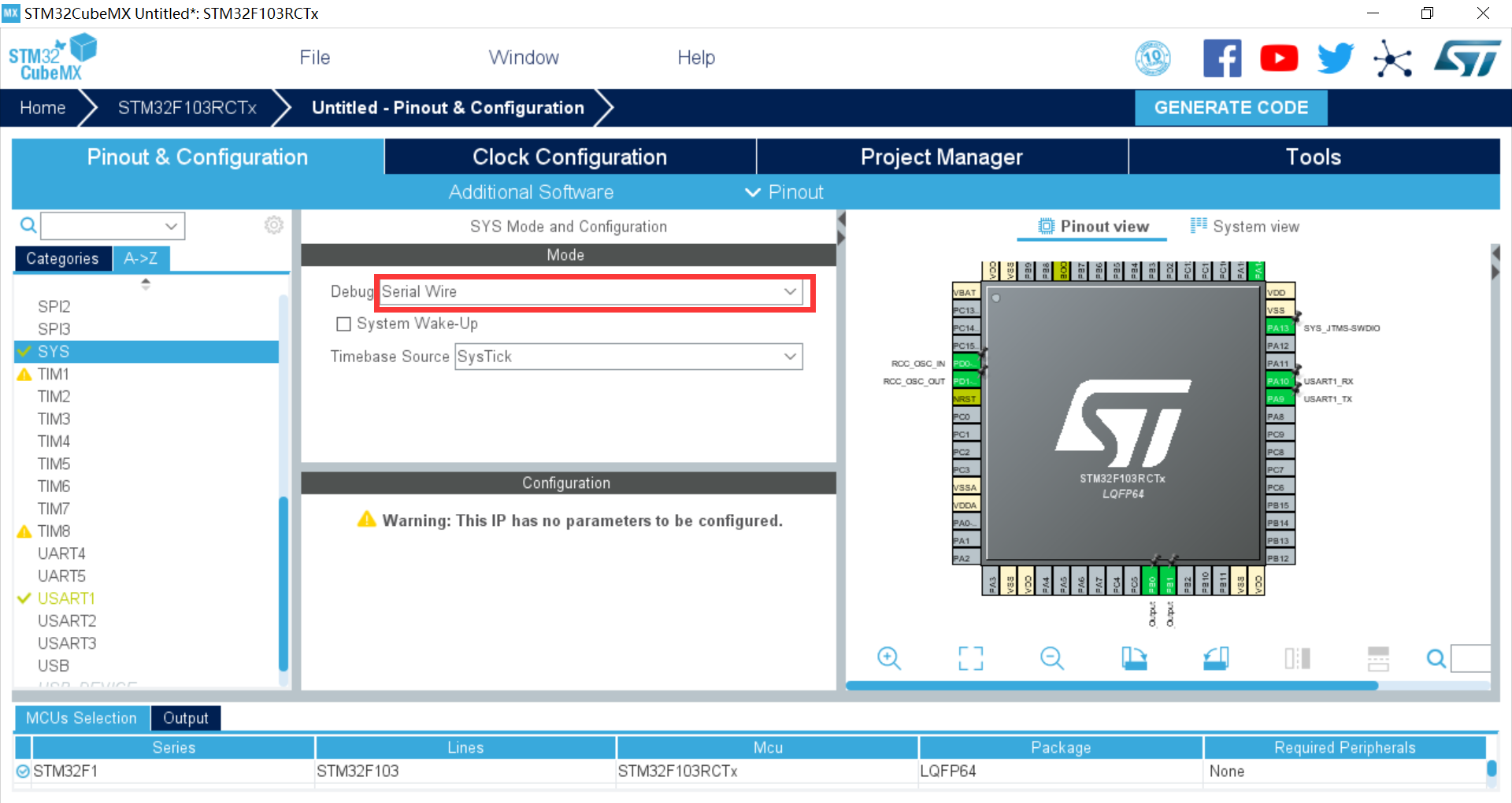Image resolution: width=1512 pixels, height=803 pixels.
Task: Select the VBAT pin on the chip
Action: [965, 292]
